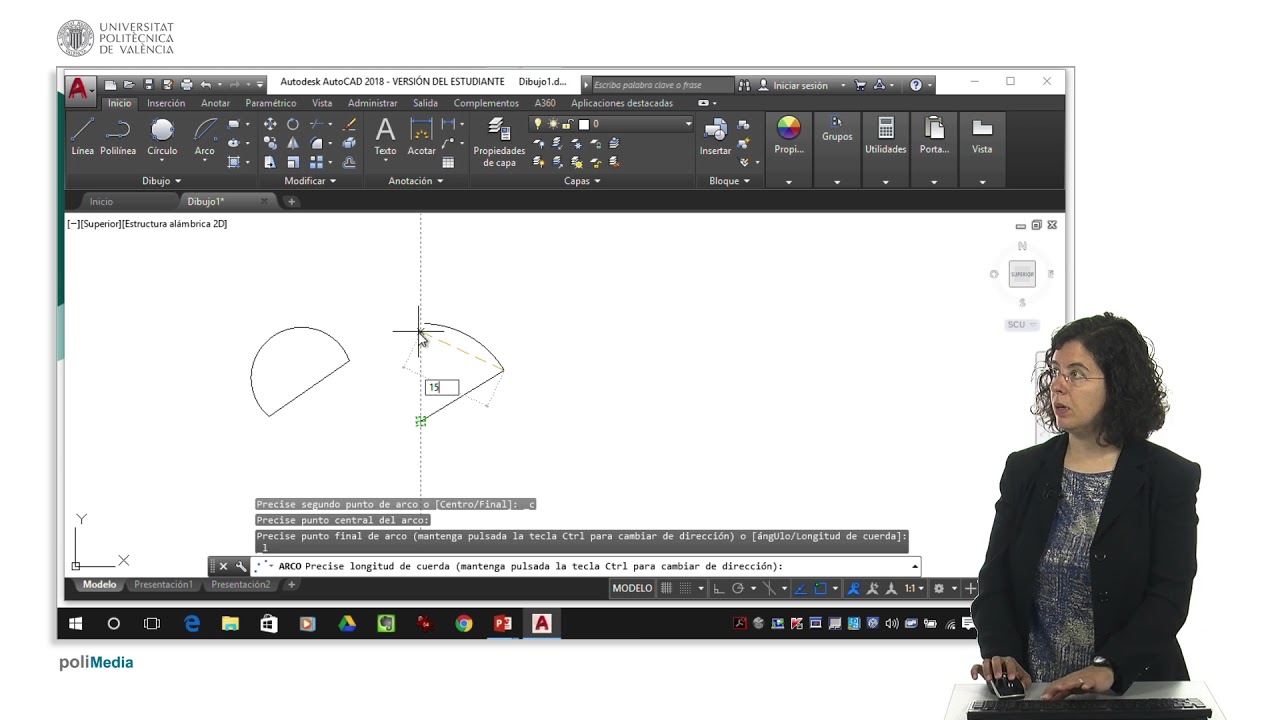Click the Print (Trazar) icon

186,85
